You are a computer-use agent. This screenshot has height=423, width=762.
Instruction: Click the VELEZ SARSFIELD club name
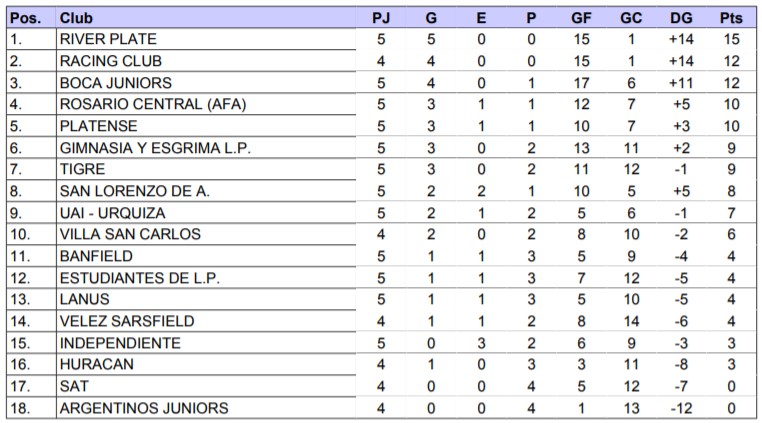click(127, 321)
